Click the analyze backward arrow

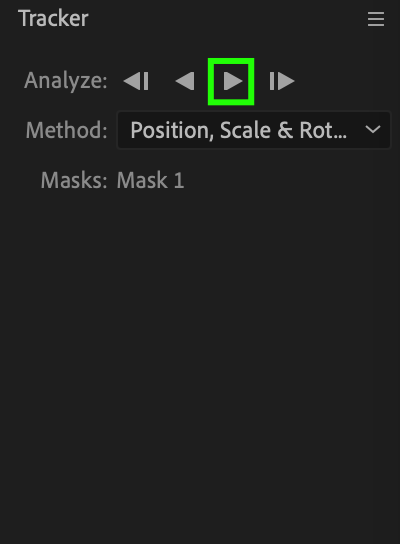point(185,82)
